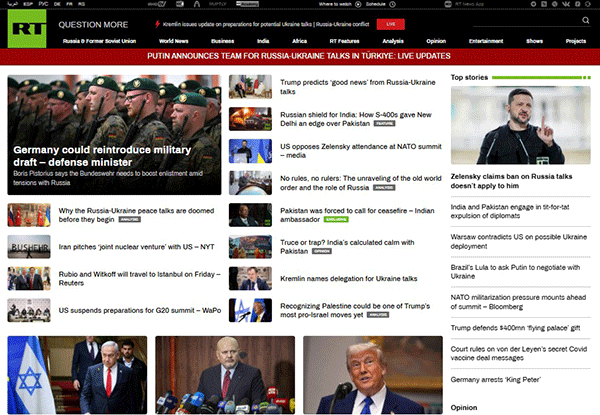600x415 pixels.
Task: Click the press conference microphones photo card
Action: (225, 375)
